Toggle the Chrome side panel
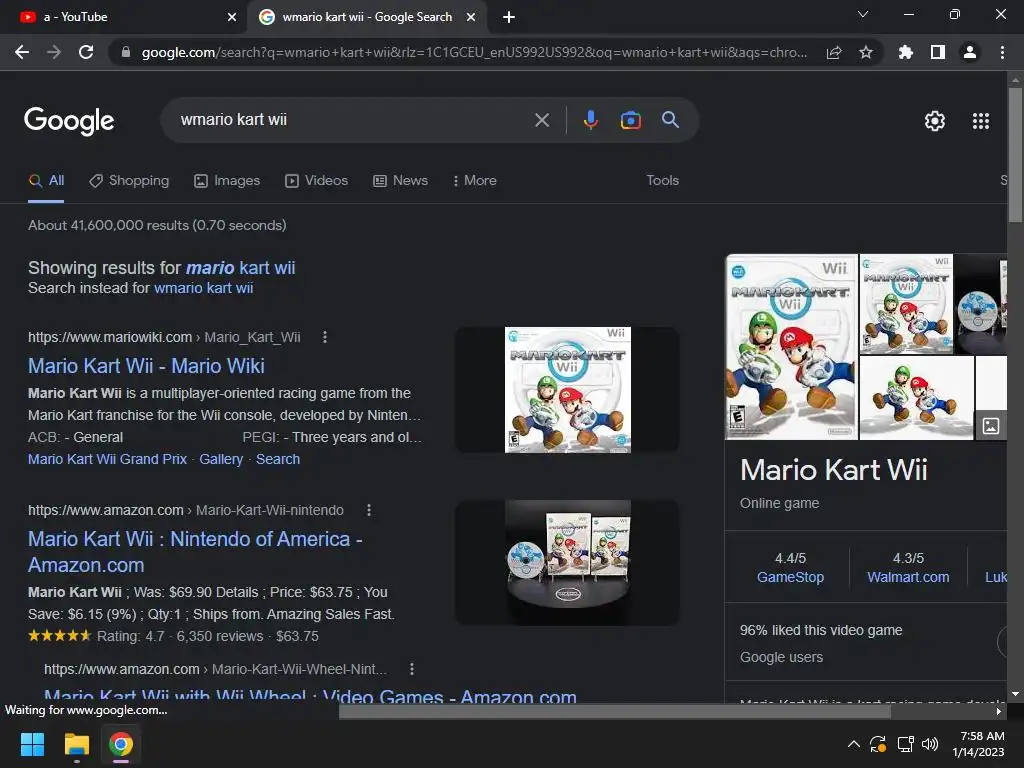 [x=938, y=52]
